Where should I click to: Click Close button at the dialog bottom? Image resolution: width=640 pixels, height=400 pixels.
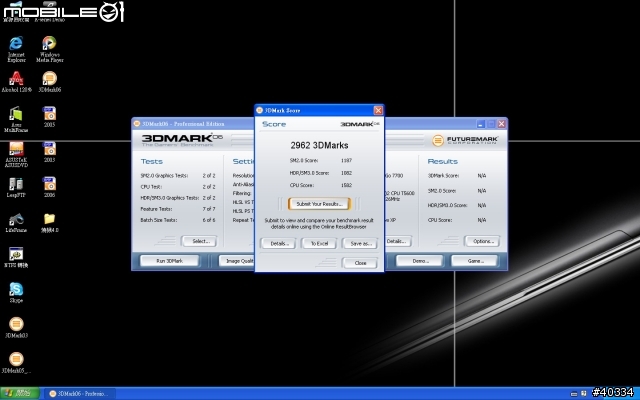coord(360,263)
